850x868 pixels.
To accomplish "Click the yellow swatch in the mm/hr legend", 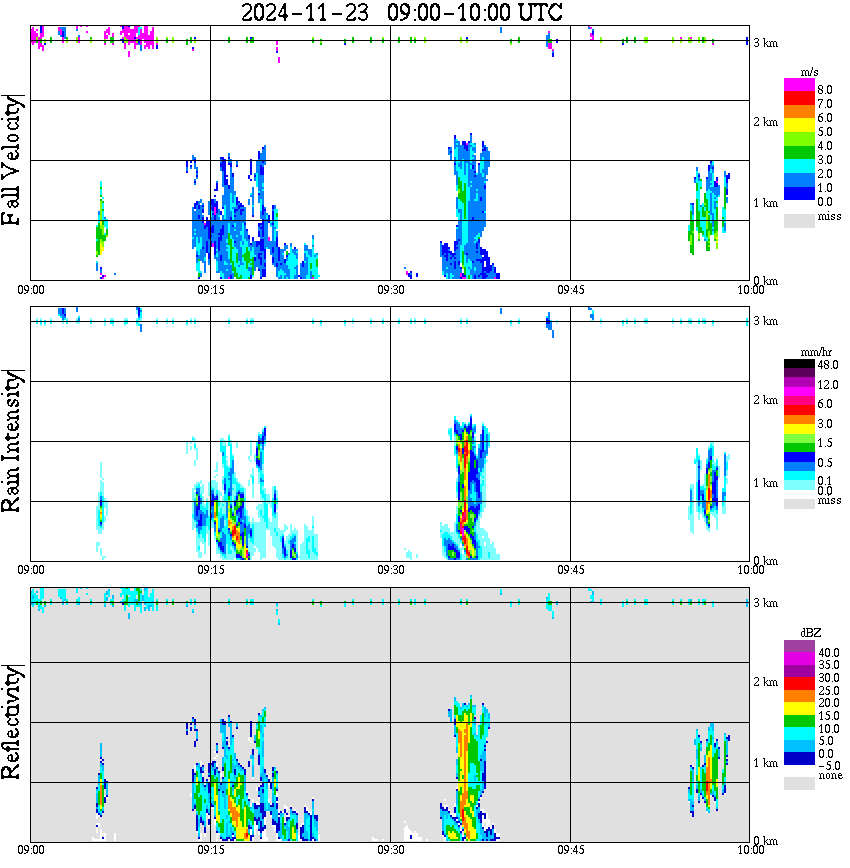I will click(x=799, y=430).
